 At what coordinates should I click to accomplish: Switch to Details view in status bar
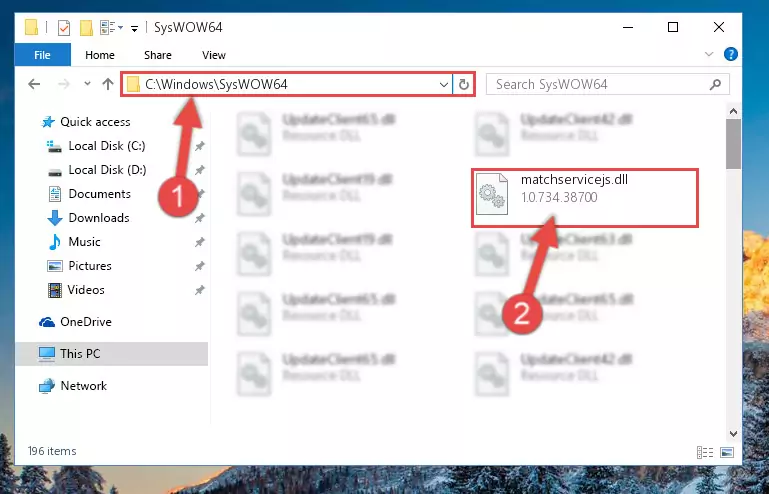[705, 452]
